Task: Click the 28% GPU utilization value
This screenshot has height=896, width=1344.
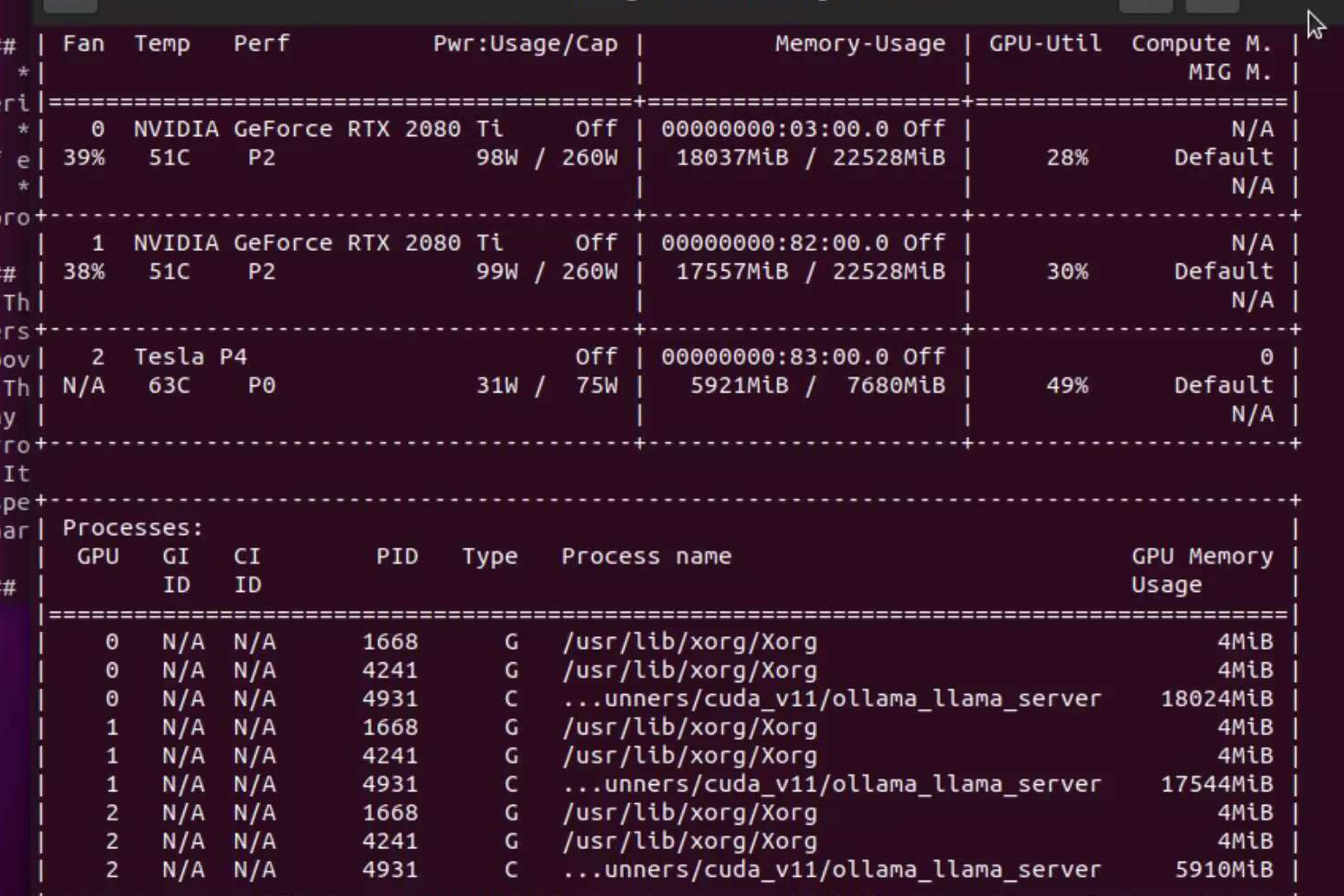Action: click(x=1067, y=158)
